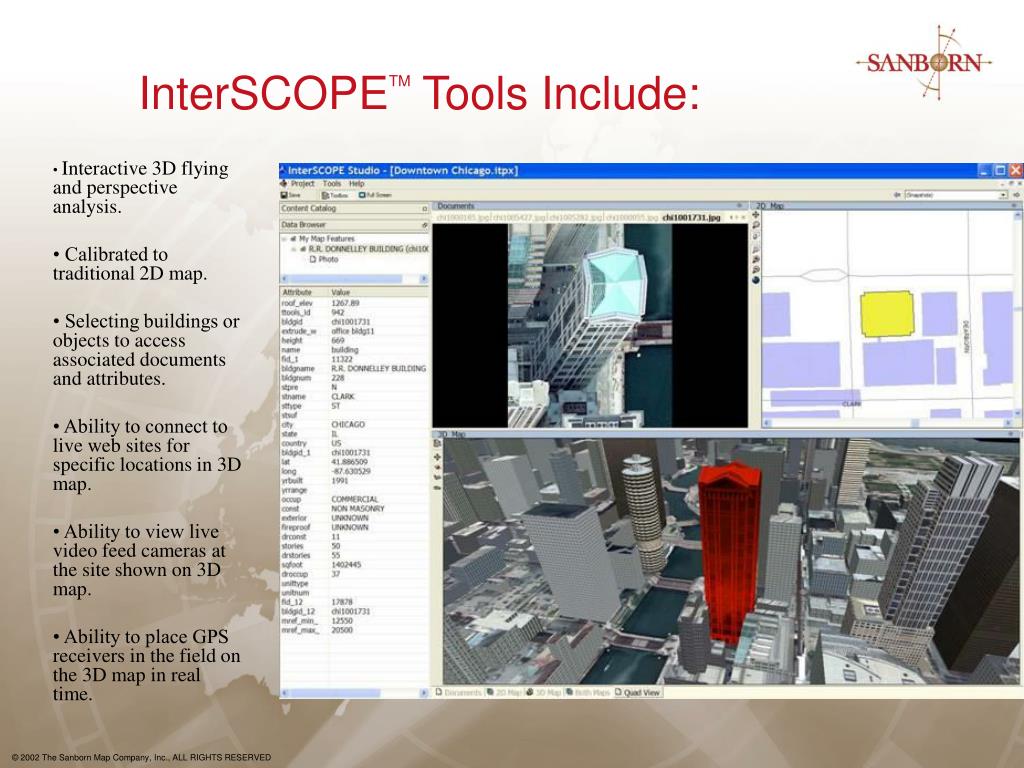Open the Help menu
Viewport: 1024px width, 768px height.
pyautogui.click(x=356, y=184)
